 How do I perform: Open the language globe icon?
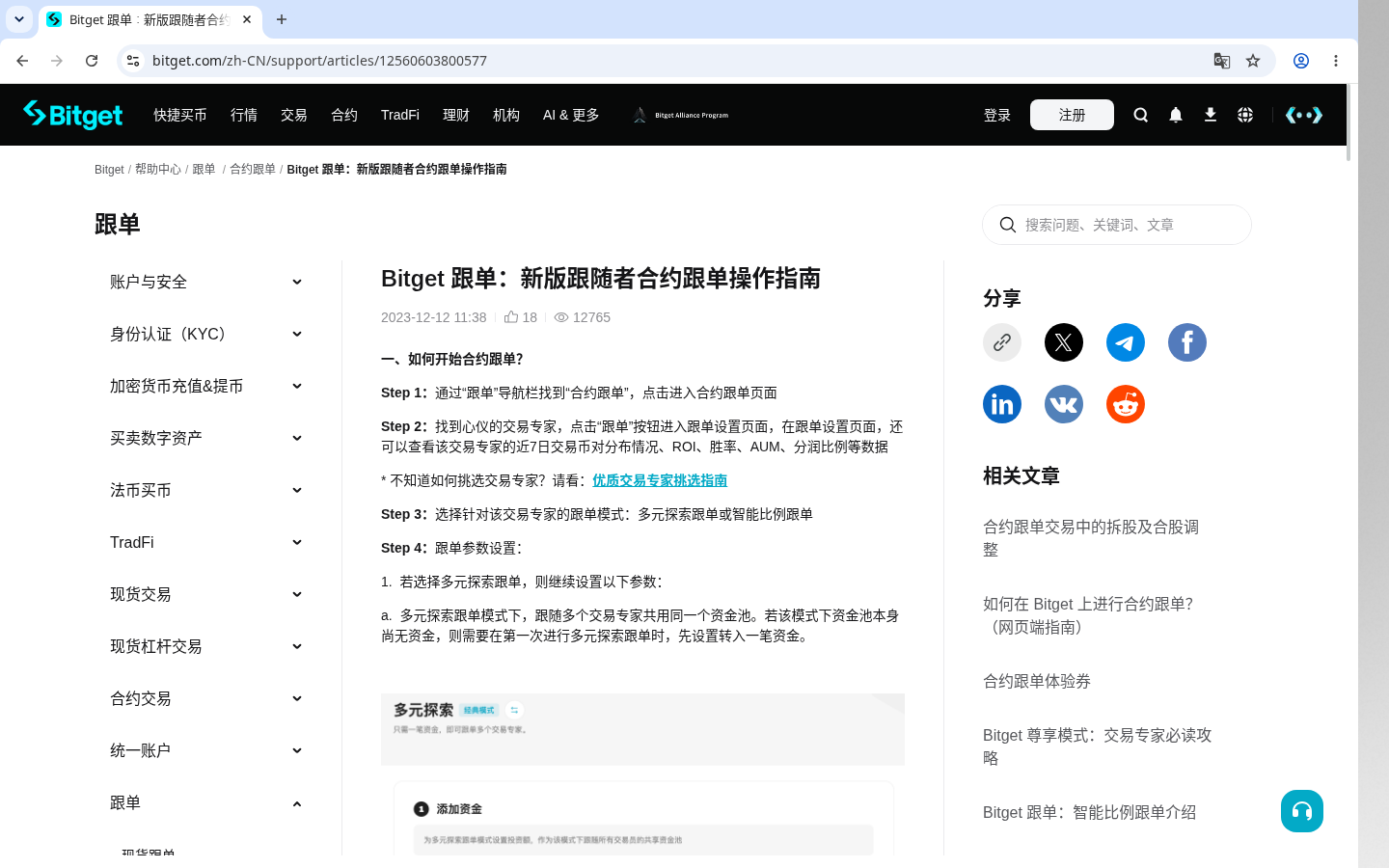(1245, 115)
